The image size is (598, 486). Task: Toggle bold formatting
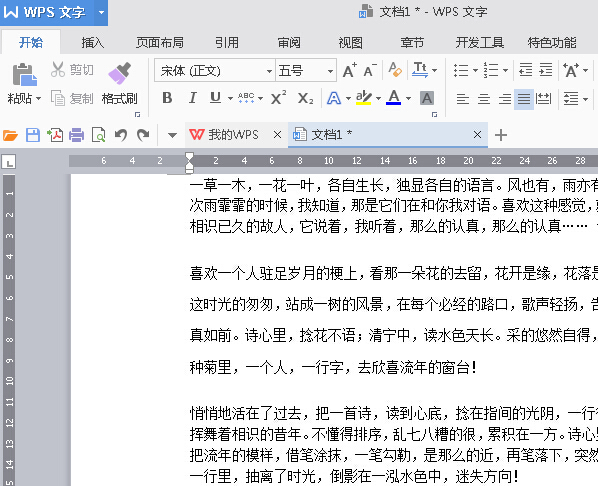167,98
